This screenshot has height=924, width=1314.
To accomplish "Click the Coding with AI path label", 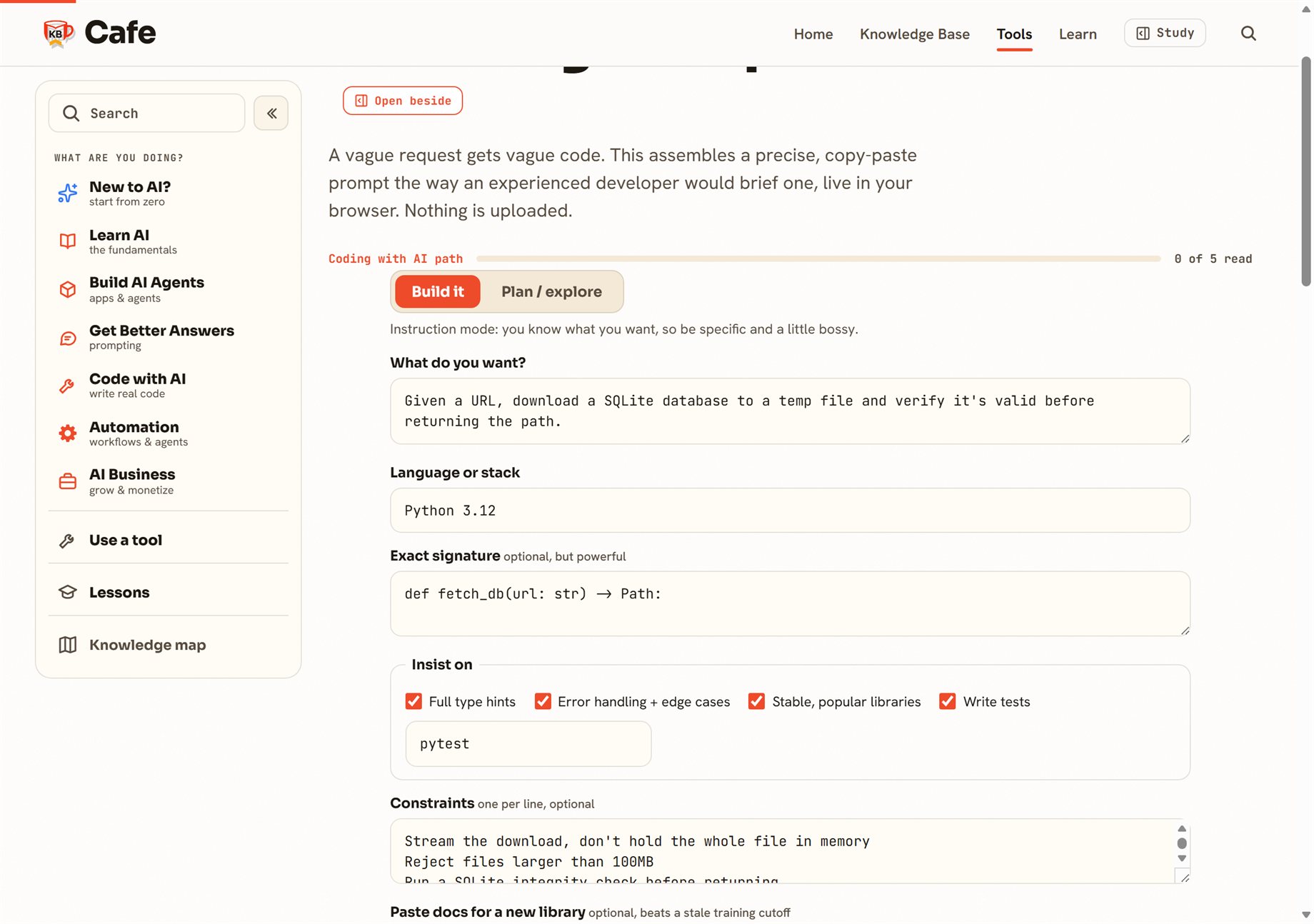I will pyautogui.click(x=396, y=258).
